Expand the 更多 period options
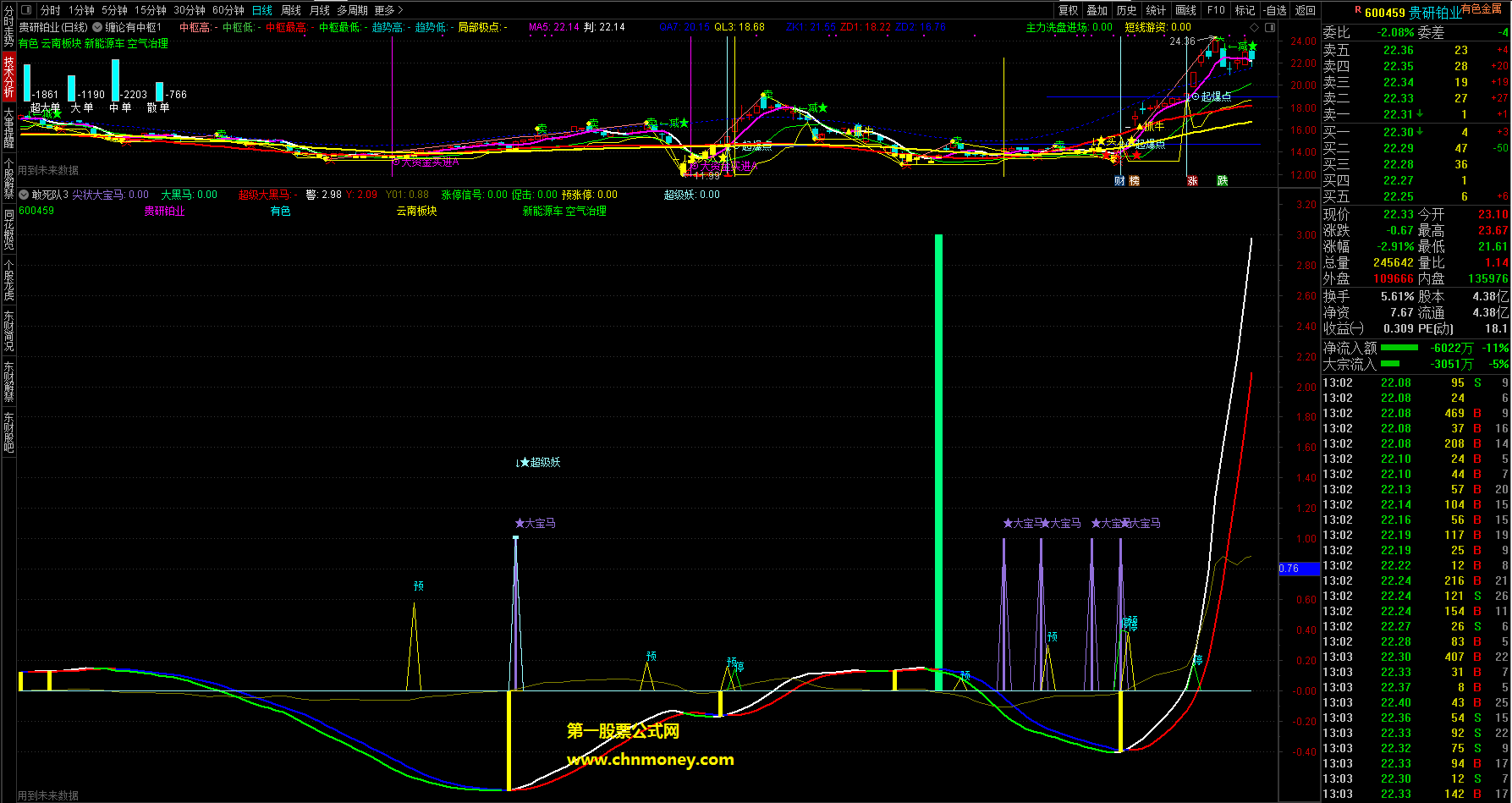 [x=388, y=10]
